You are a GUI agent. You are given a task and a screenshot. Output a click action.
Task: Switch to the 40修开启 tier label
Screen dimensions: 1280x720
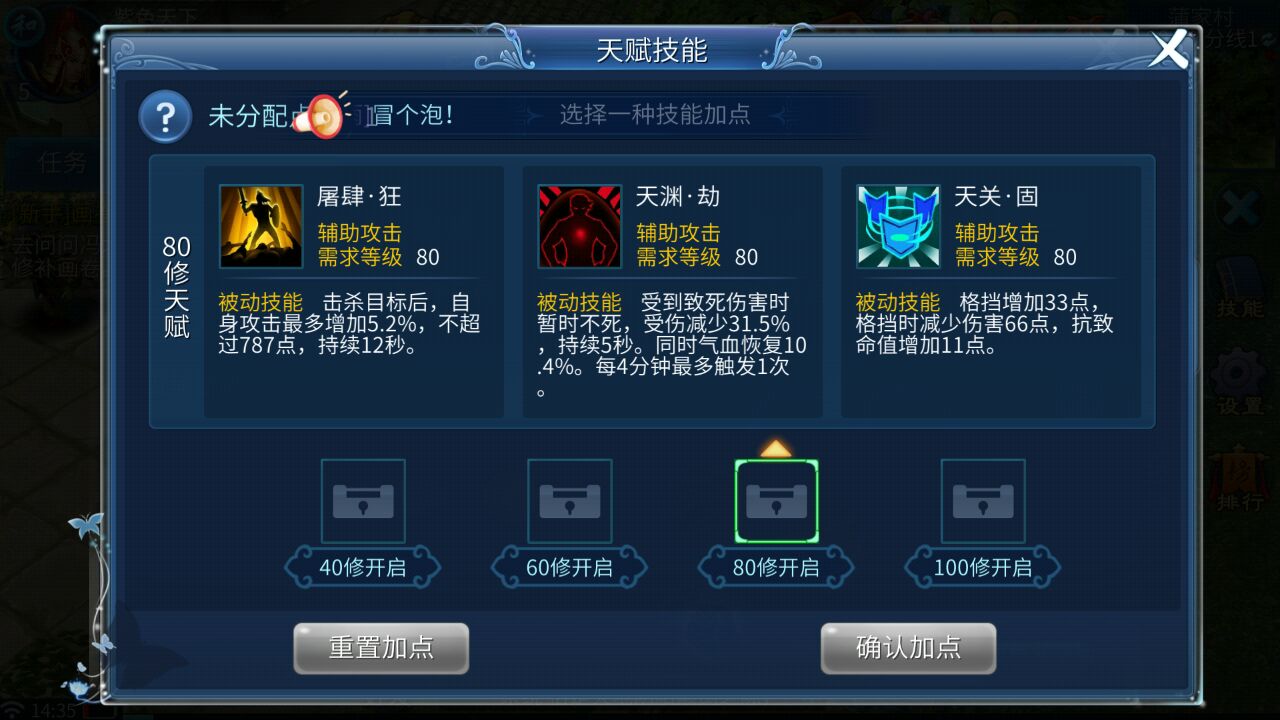tap(363, 567)
